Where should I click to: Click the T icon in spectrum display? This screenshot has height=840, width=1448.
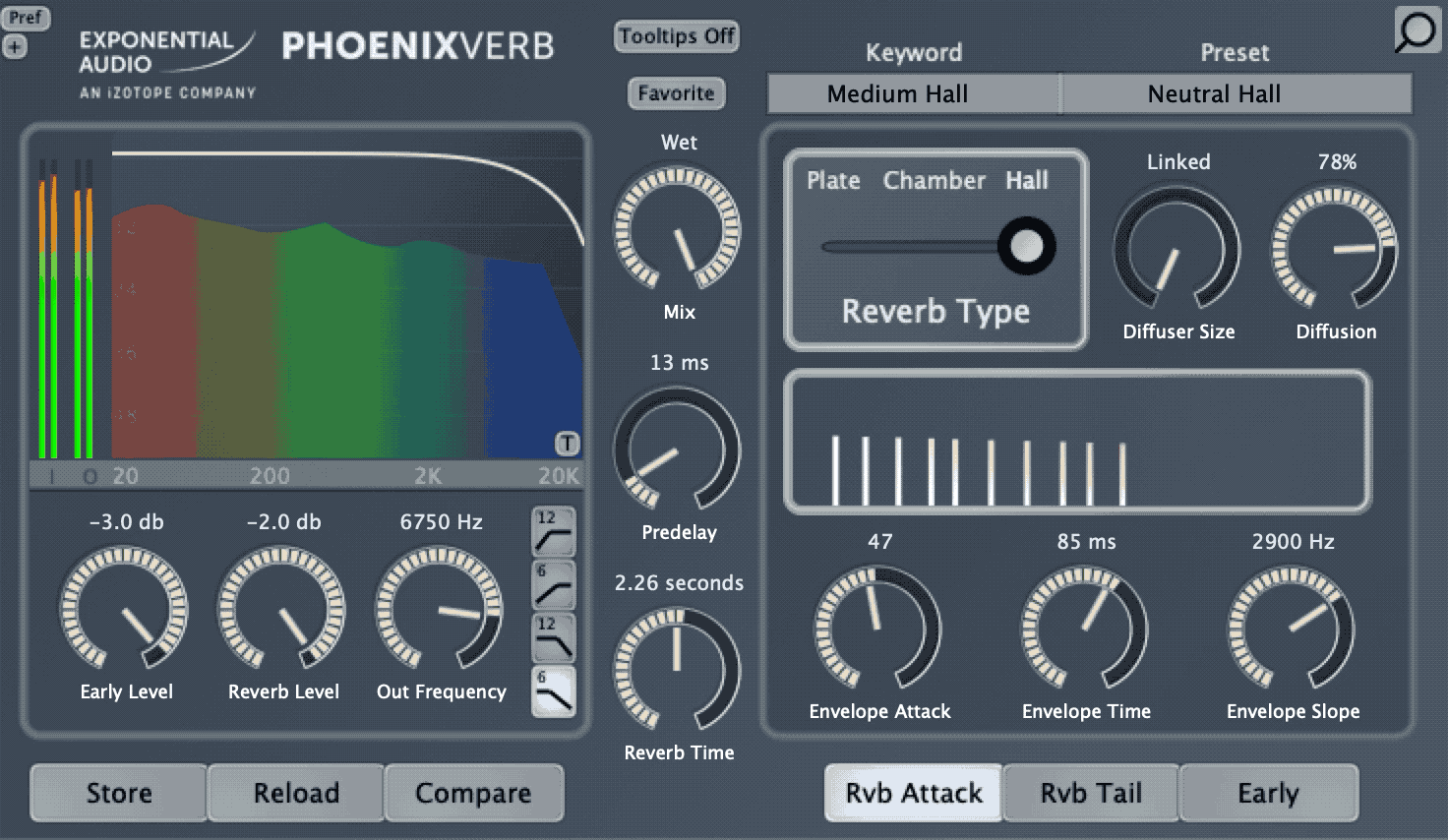tap(568, 444)
